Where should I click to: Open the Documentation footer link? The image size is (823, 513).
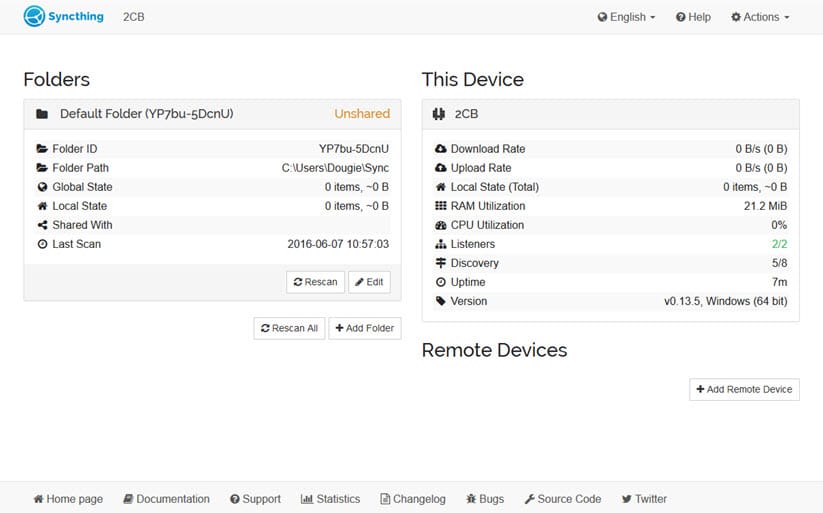166,499
